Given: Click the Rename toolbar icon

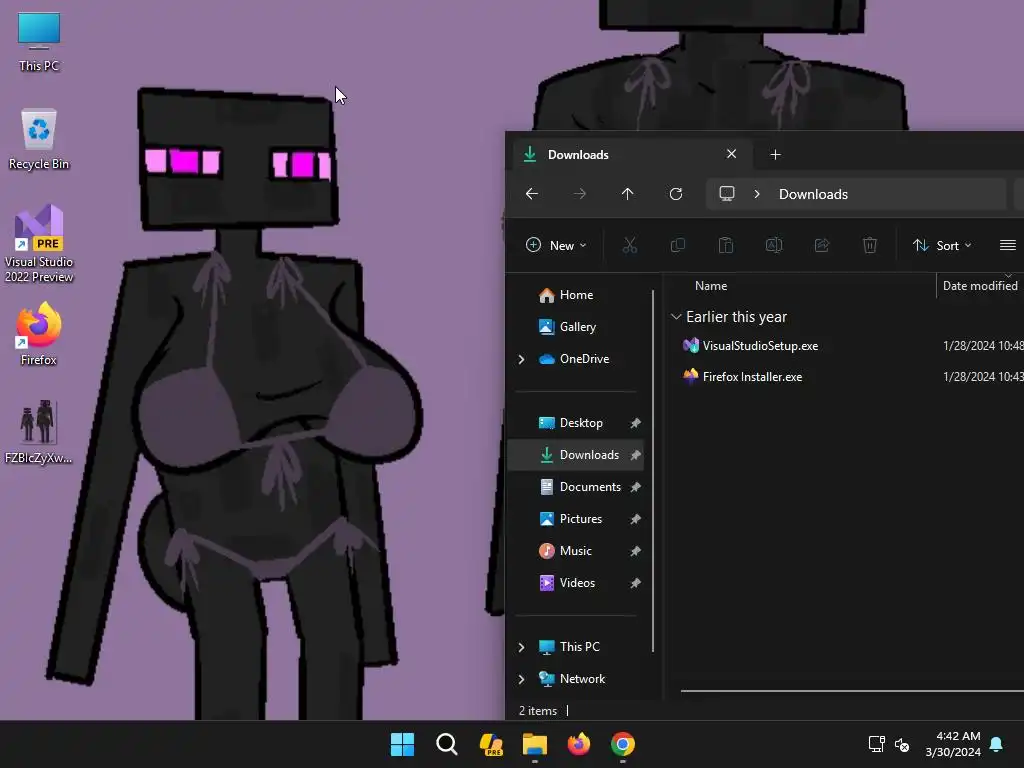Looking at the screenshot, I should [774, 246].
